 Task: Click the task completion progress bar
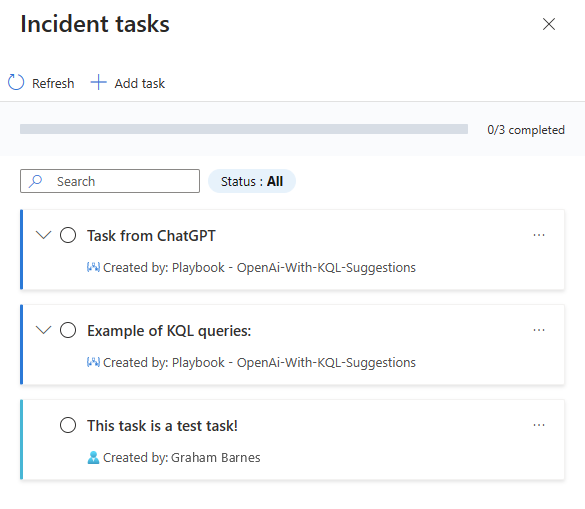coord(244,129)
